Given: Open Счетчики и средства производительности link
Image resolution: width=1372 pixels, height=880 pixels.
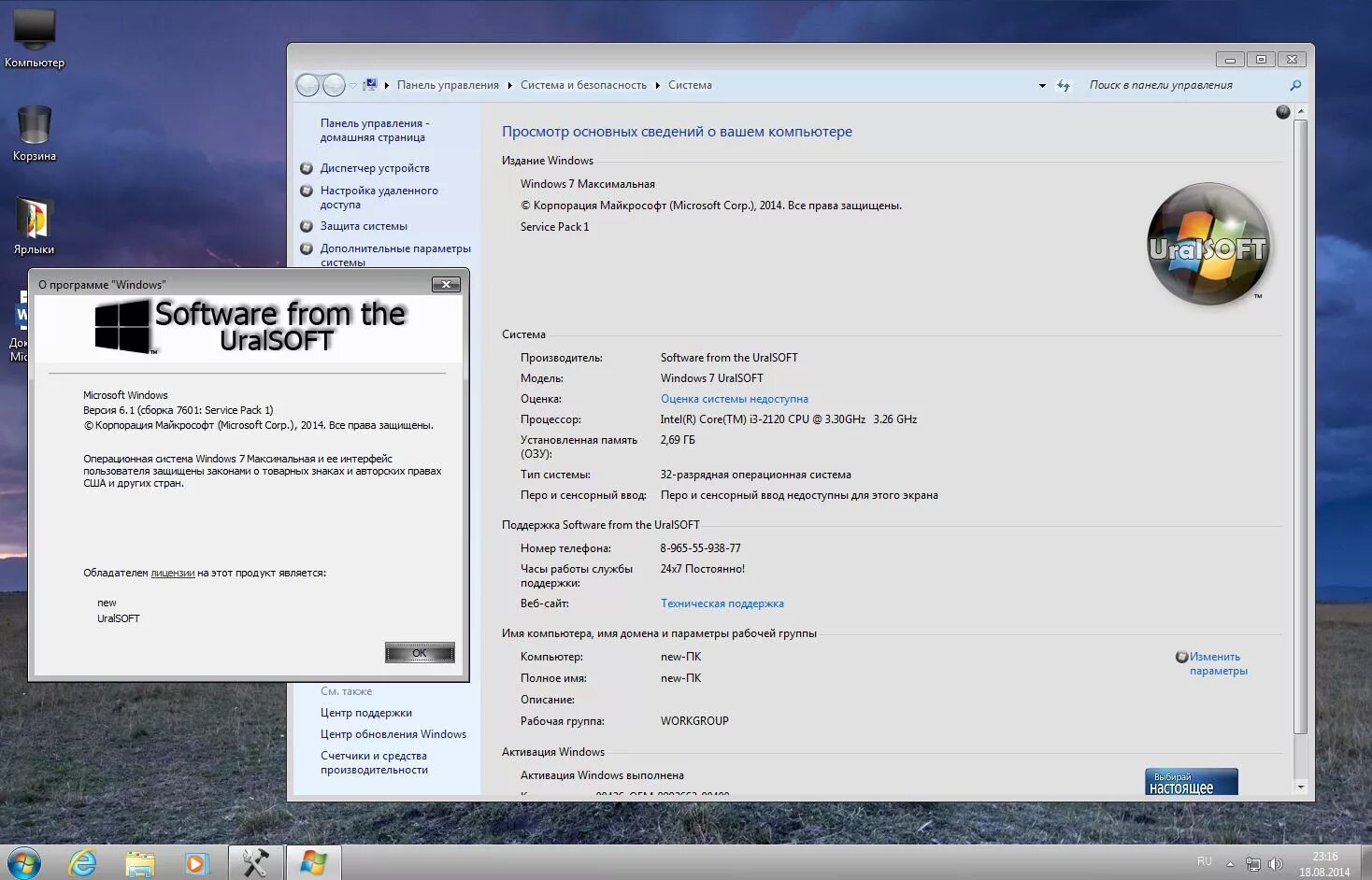Looking at the screenshot, I should (374, 762).
